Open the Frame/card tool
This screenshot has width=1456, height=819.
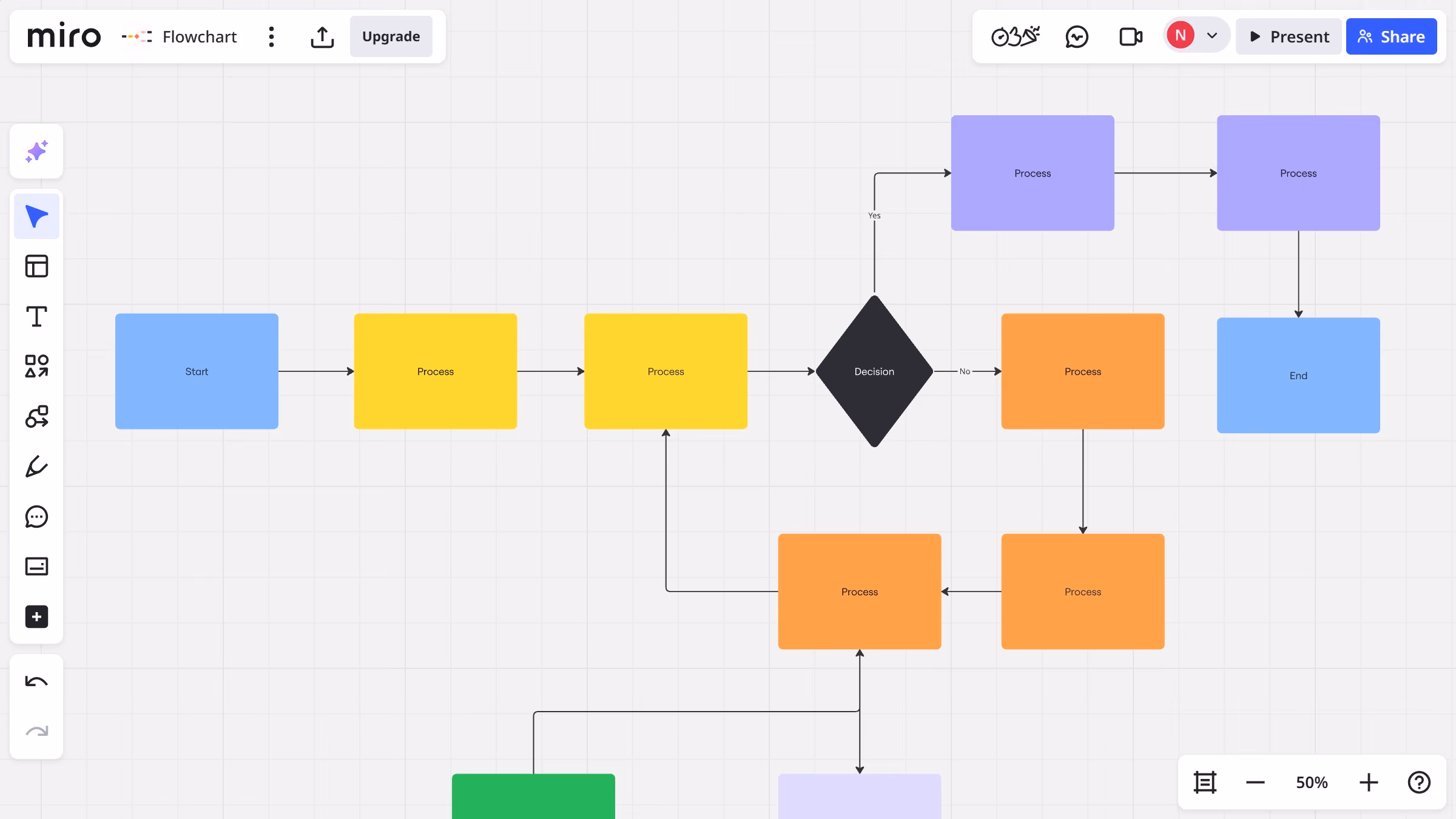click(x=36, y=567)
